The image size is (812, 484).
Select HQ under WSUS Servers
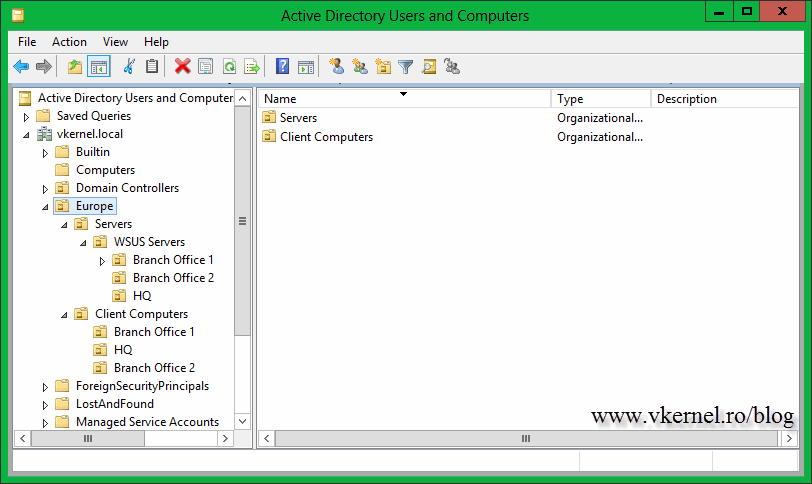click(142, 296)
